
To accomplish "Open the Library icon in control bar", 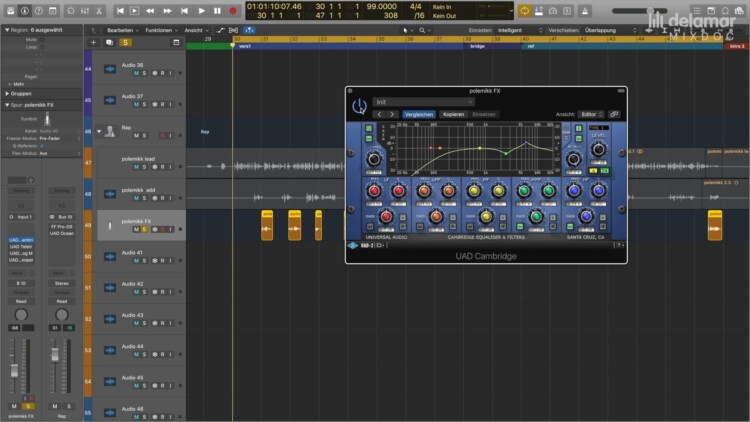I will [x=11, y=11].
